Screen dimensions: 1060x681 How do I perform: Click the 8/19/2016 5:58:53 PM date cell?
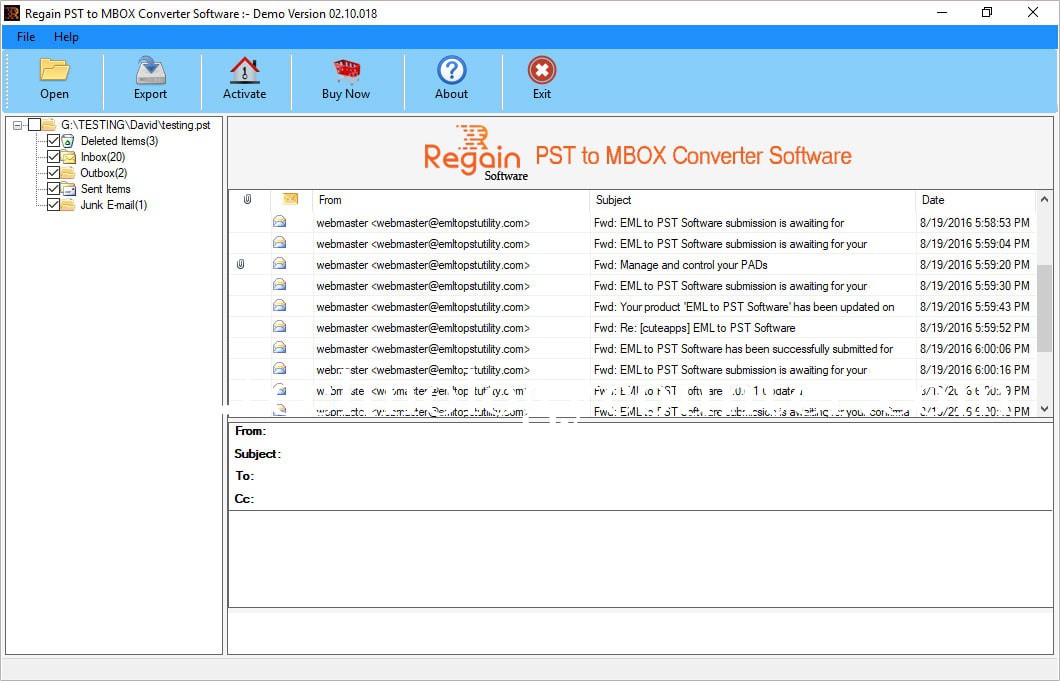(975, 222)
